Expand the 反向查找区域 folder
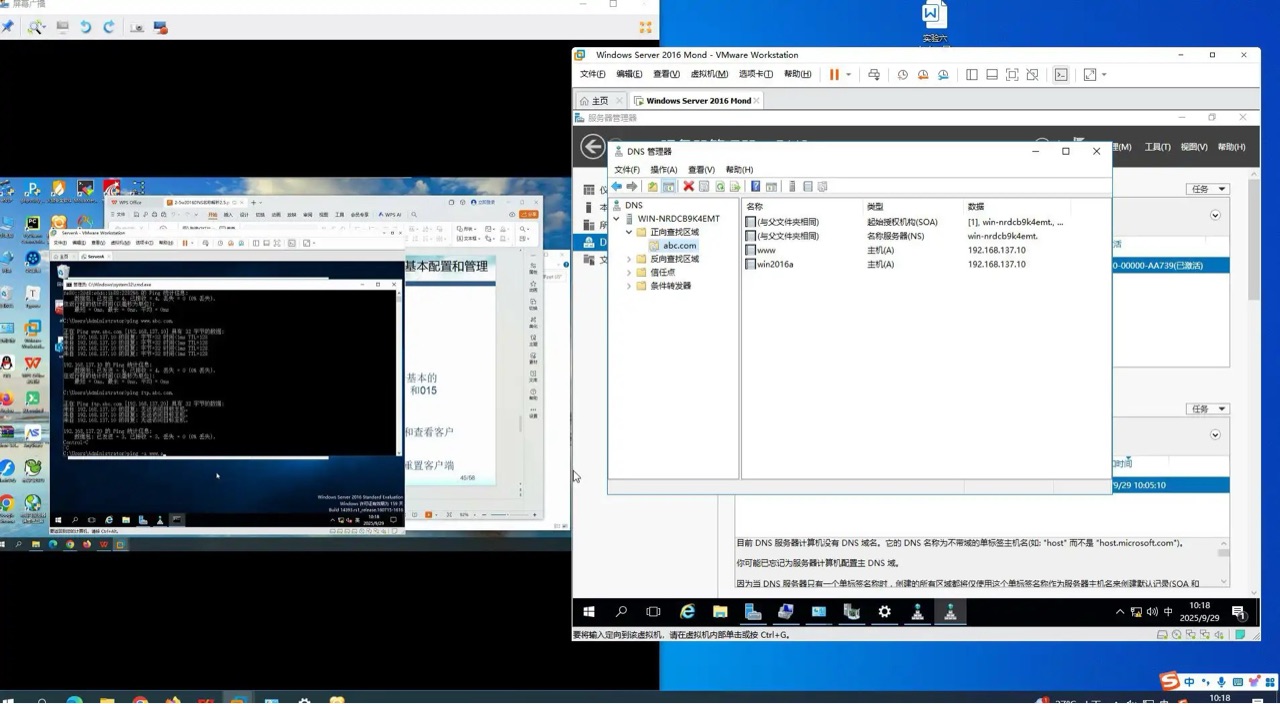This screenshot has width=1280, height=704. point(629,259)
